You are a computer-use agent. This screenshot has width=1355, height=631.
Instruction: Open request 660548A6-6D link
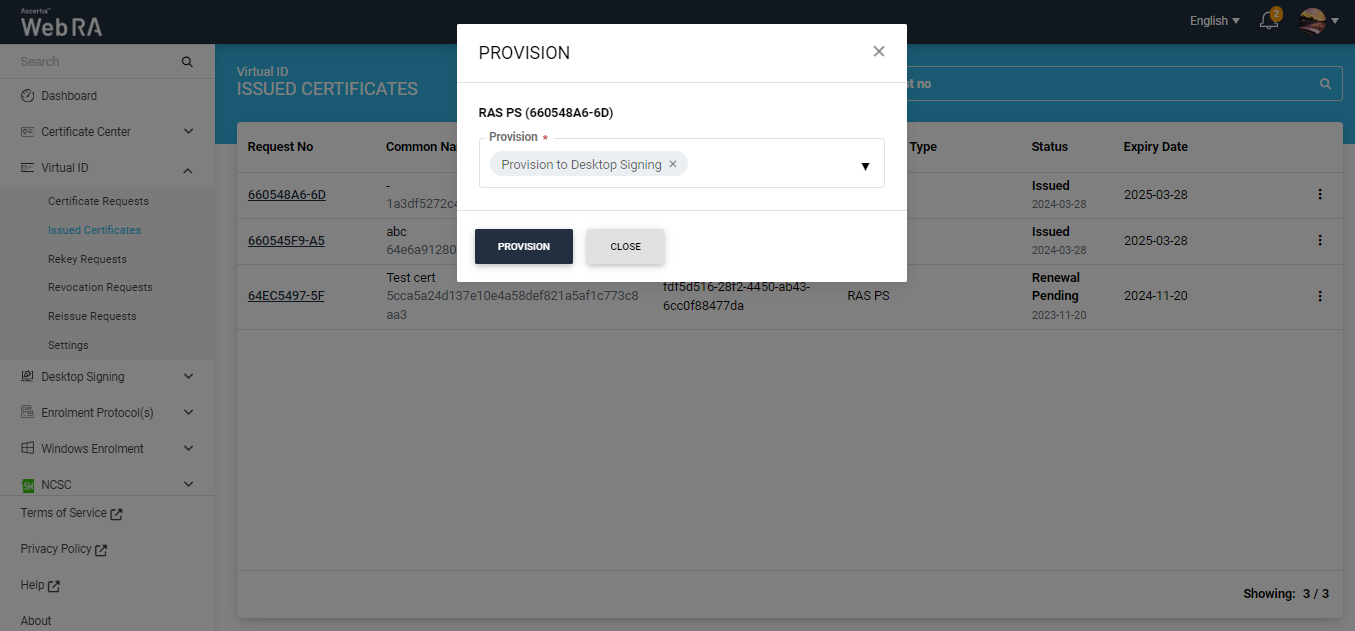click(x=287, y=195)
